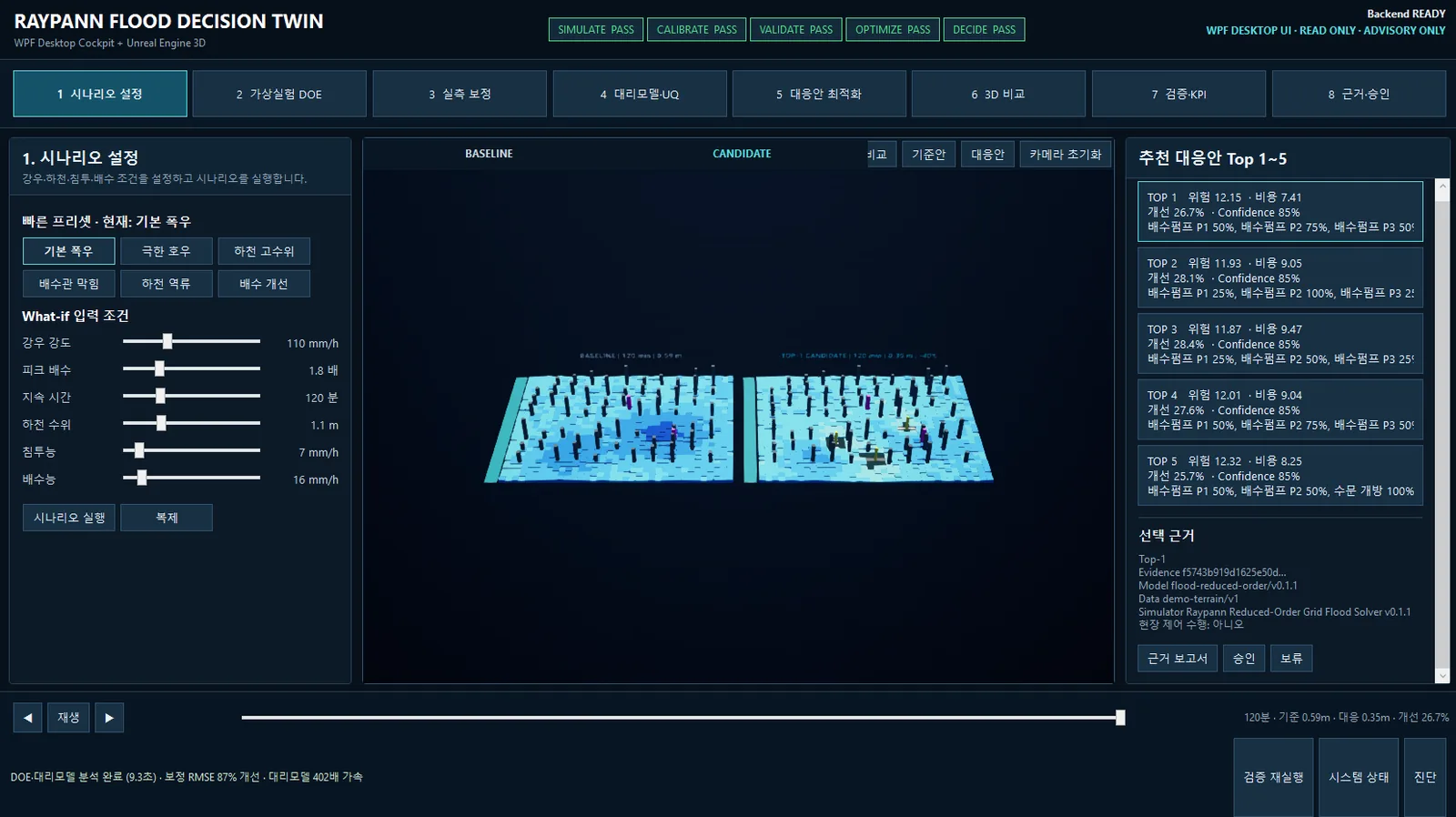The image size is (1456, 817).
Task: Switch to tab 3 실측 보정
Action: click(460, 94)
